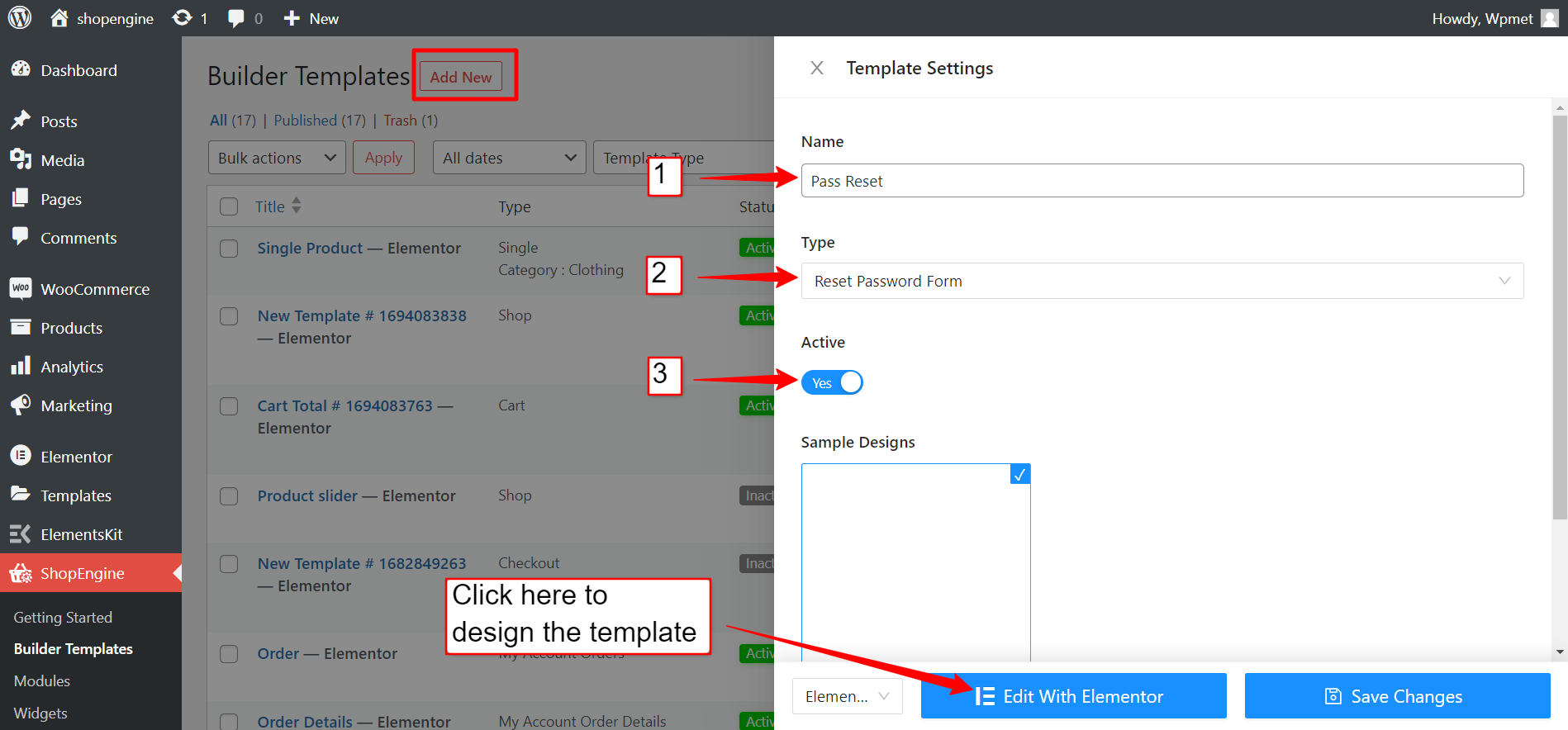This screenshot has width=1568, height=730.
Task: Toggle the sample design checkmark
Action: (x=1020, y=474)
